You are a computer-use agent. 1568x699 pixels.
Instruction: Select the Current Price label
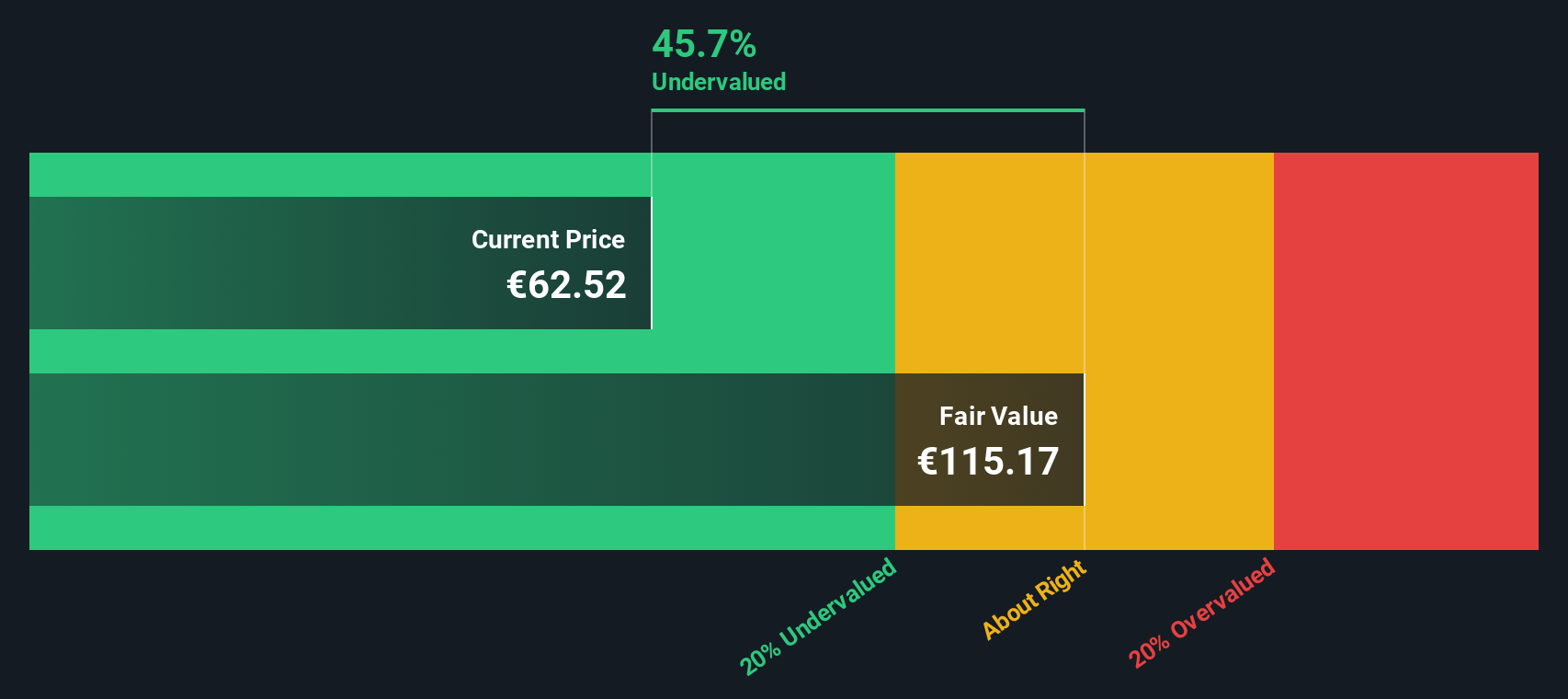coord(548,240)
